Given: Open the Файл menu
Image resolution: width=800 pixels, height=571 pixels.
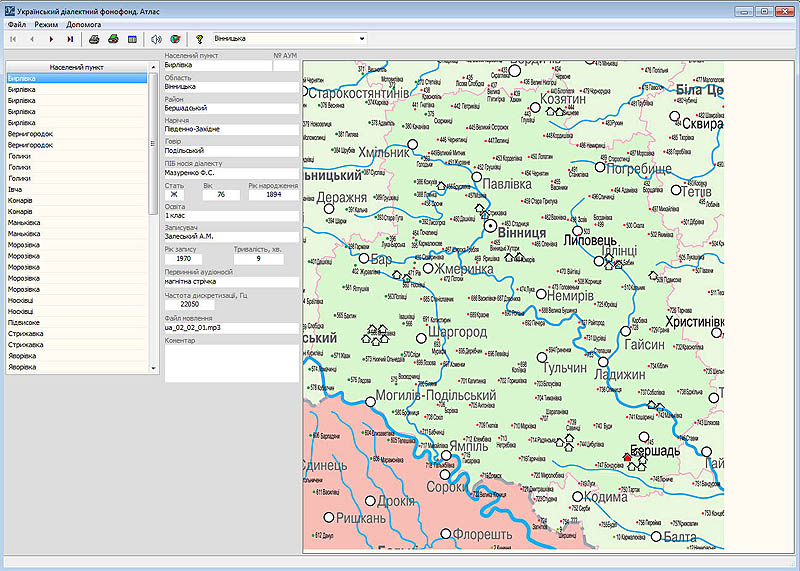Looking at the screenshot, I should click(17, 24).
